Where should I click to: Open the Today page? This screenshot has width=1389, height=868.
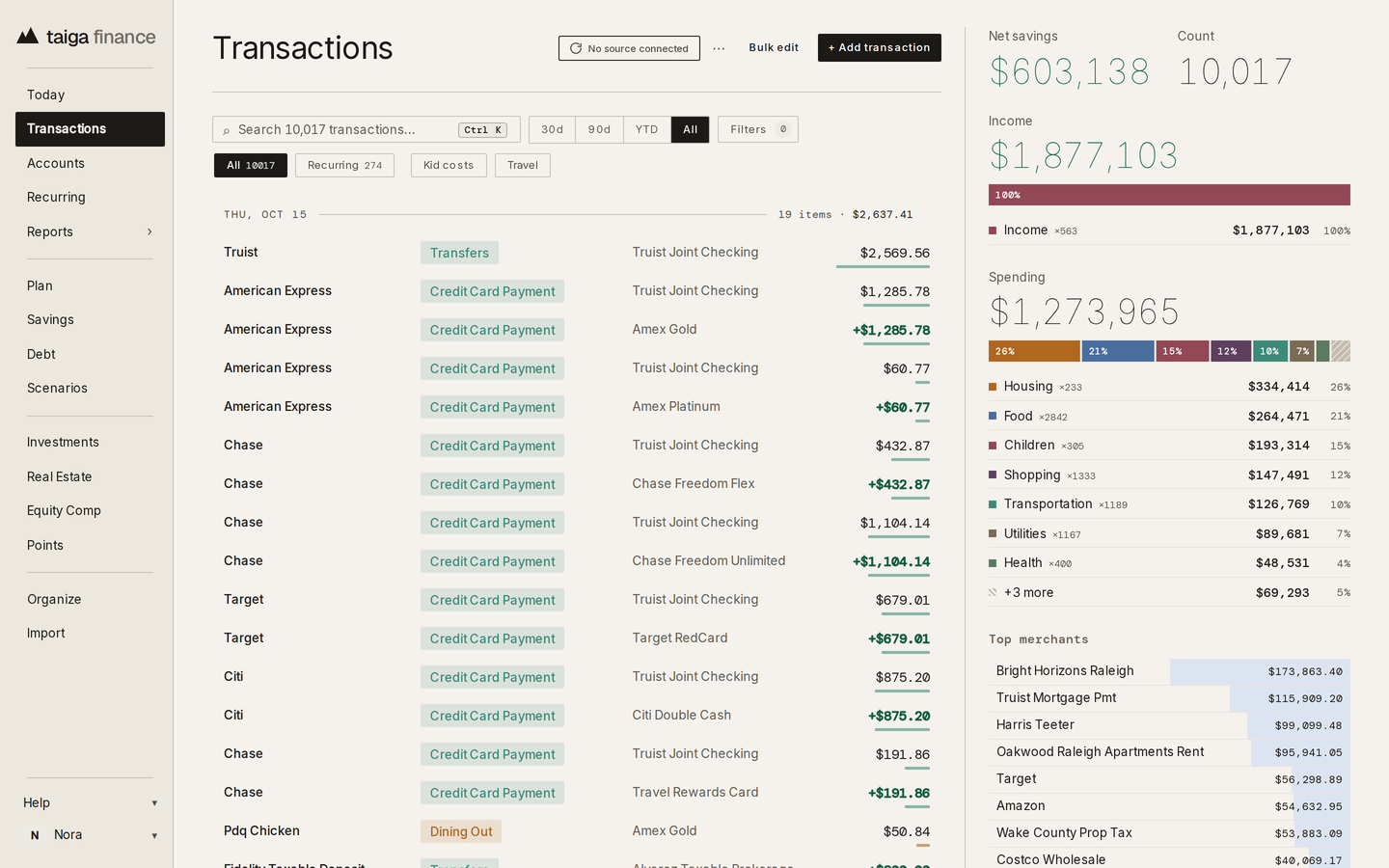90,95
